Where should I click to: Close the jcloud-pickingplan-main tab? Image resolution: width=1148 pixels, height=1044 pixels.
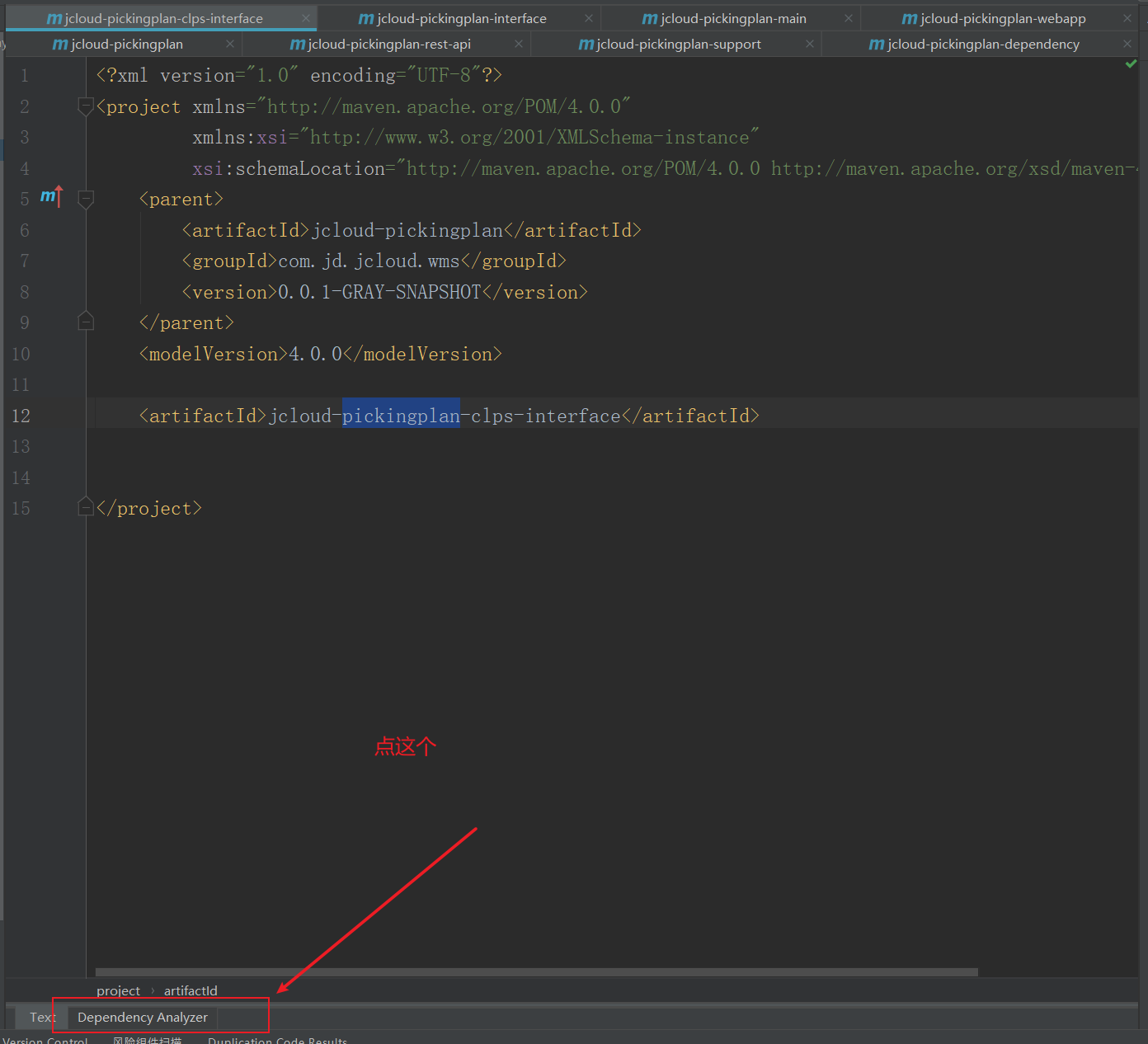[849, 18]
